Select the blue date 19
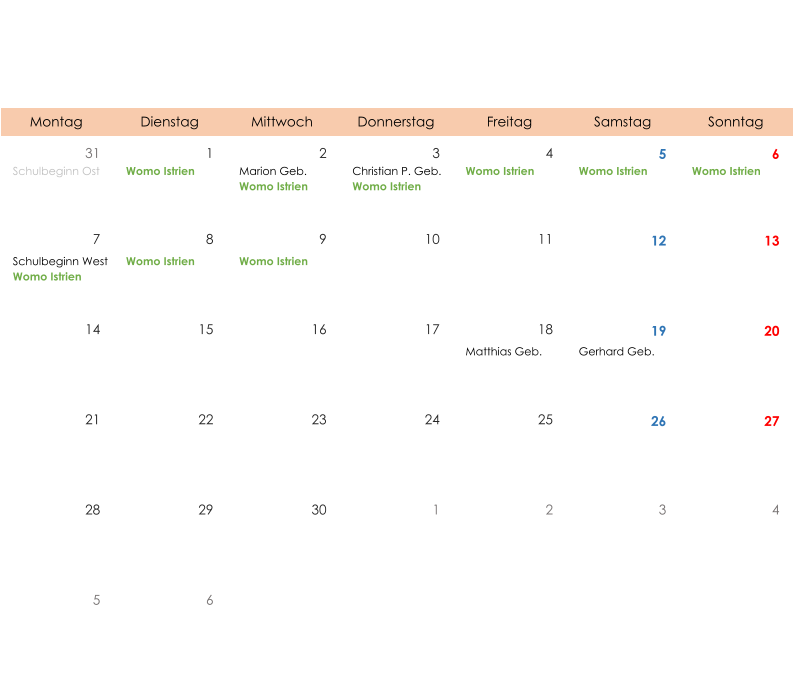The width and height of the screenshot is (794, 678). tap(658, 331)
